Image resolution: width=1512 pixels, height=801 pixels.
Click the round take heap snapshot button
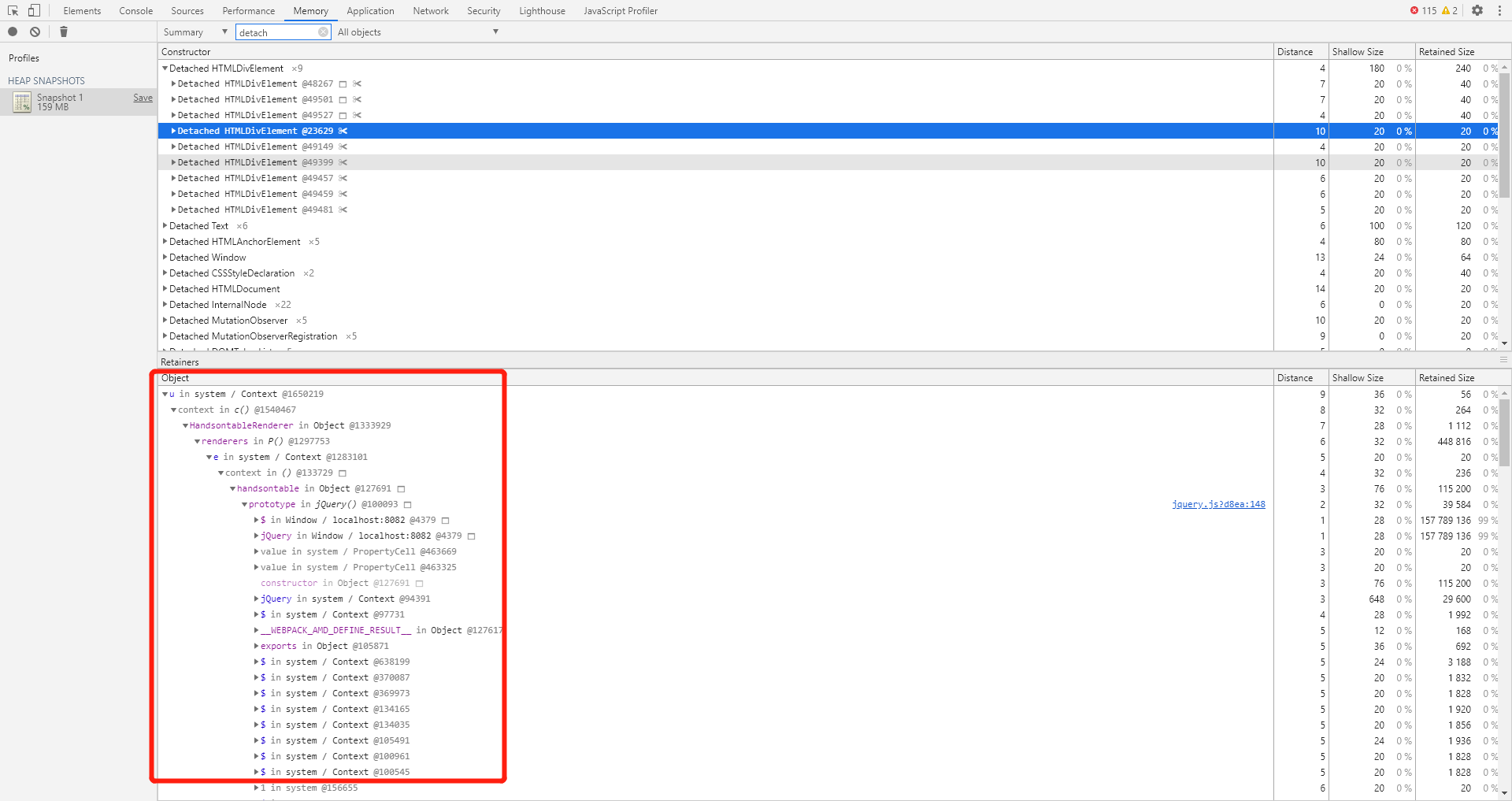(13, 32)
